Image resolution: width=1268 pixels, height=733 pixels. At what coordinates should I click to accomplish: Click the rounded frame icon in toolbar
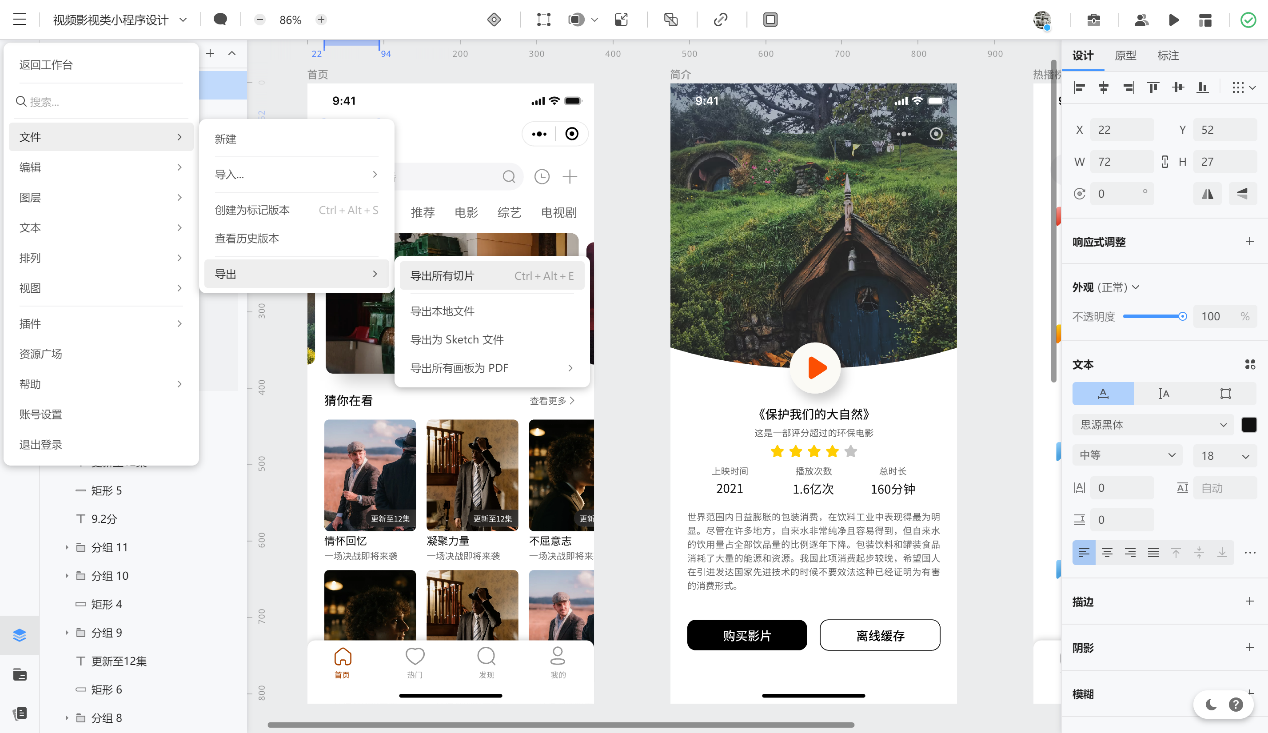pos(770,19)
